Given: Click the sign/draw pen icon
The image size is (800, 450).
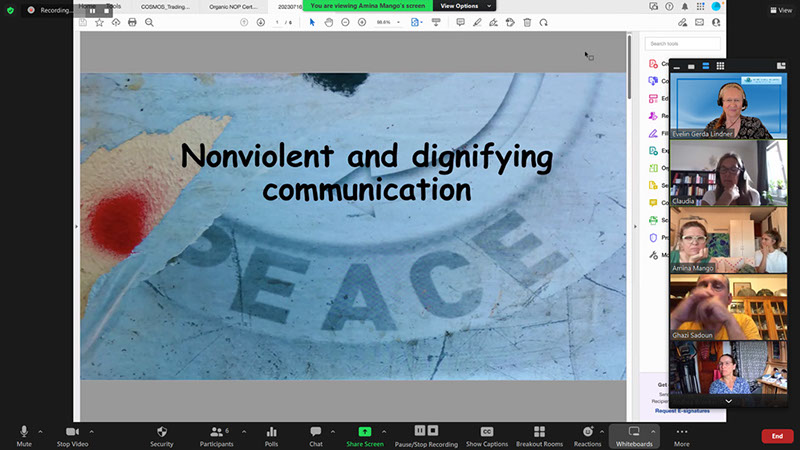Looking at the screenshot, I should (493, 22).
